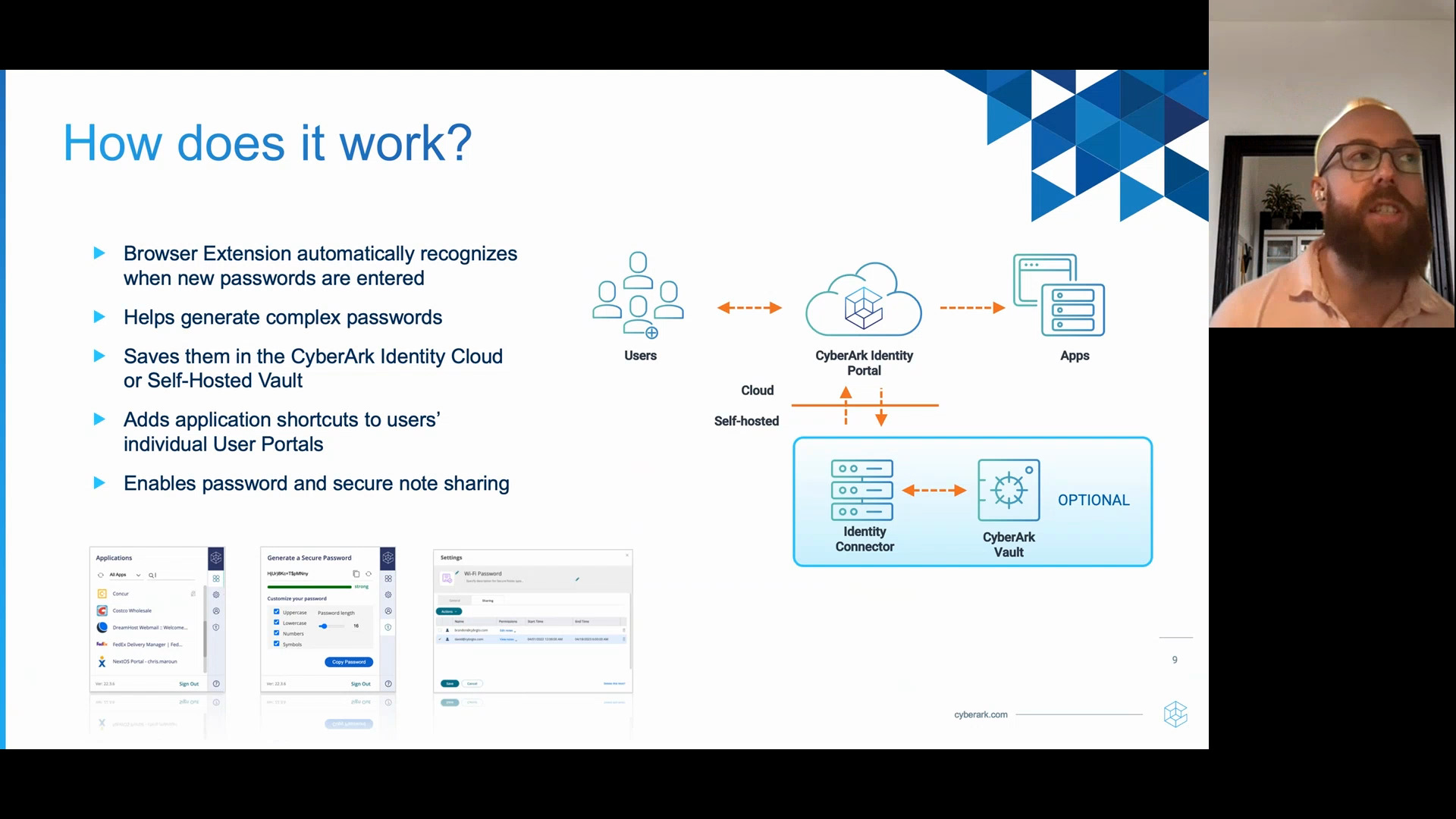Enable the Uppercase checkbox
The image size is (1456, 819).
276,612
